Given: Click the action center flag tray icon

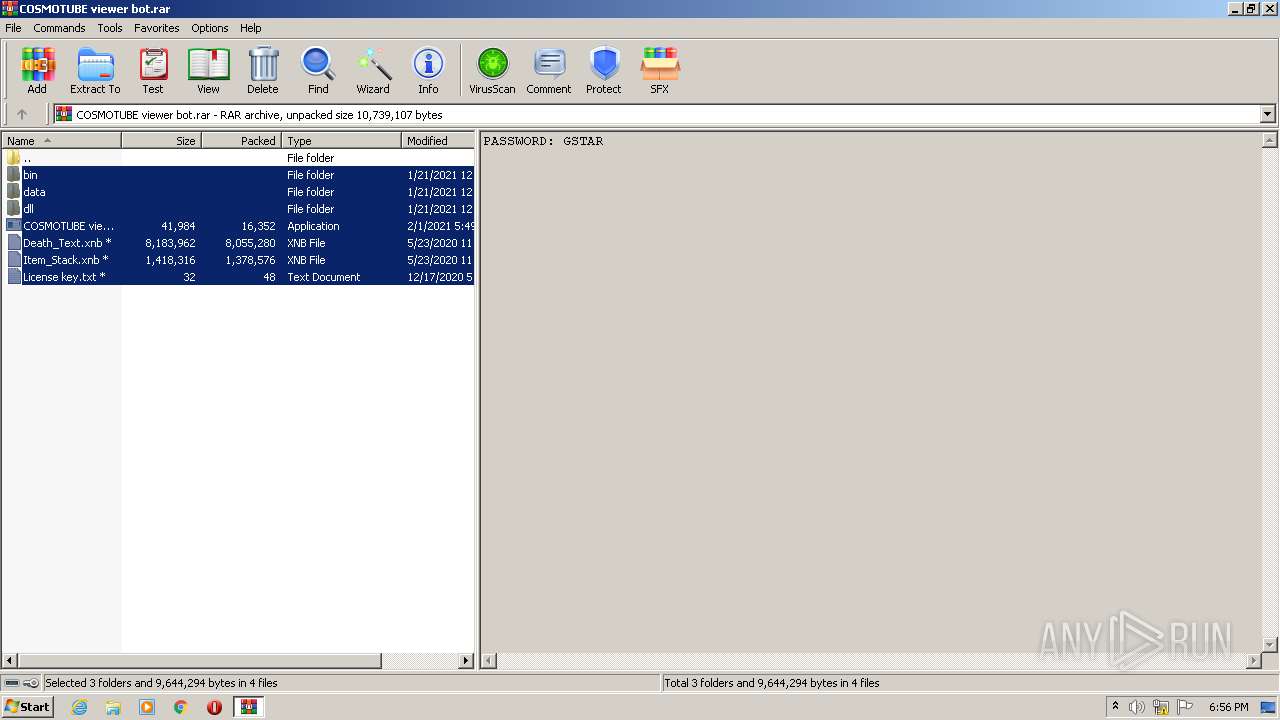Looking at the screenshot, I should click(1185, 707).
